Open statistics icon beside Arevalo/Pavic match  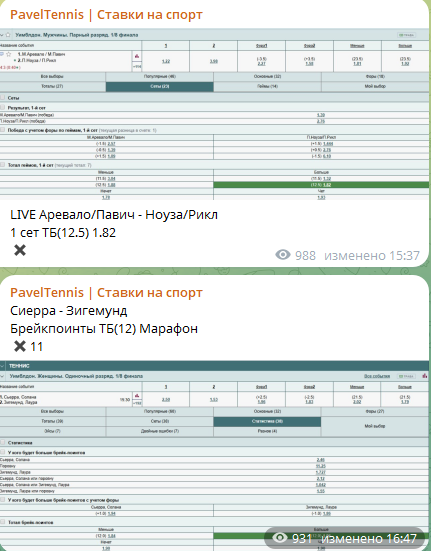coord(137,56)
